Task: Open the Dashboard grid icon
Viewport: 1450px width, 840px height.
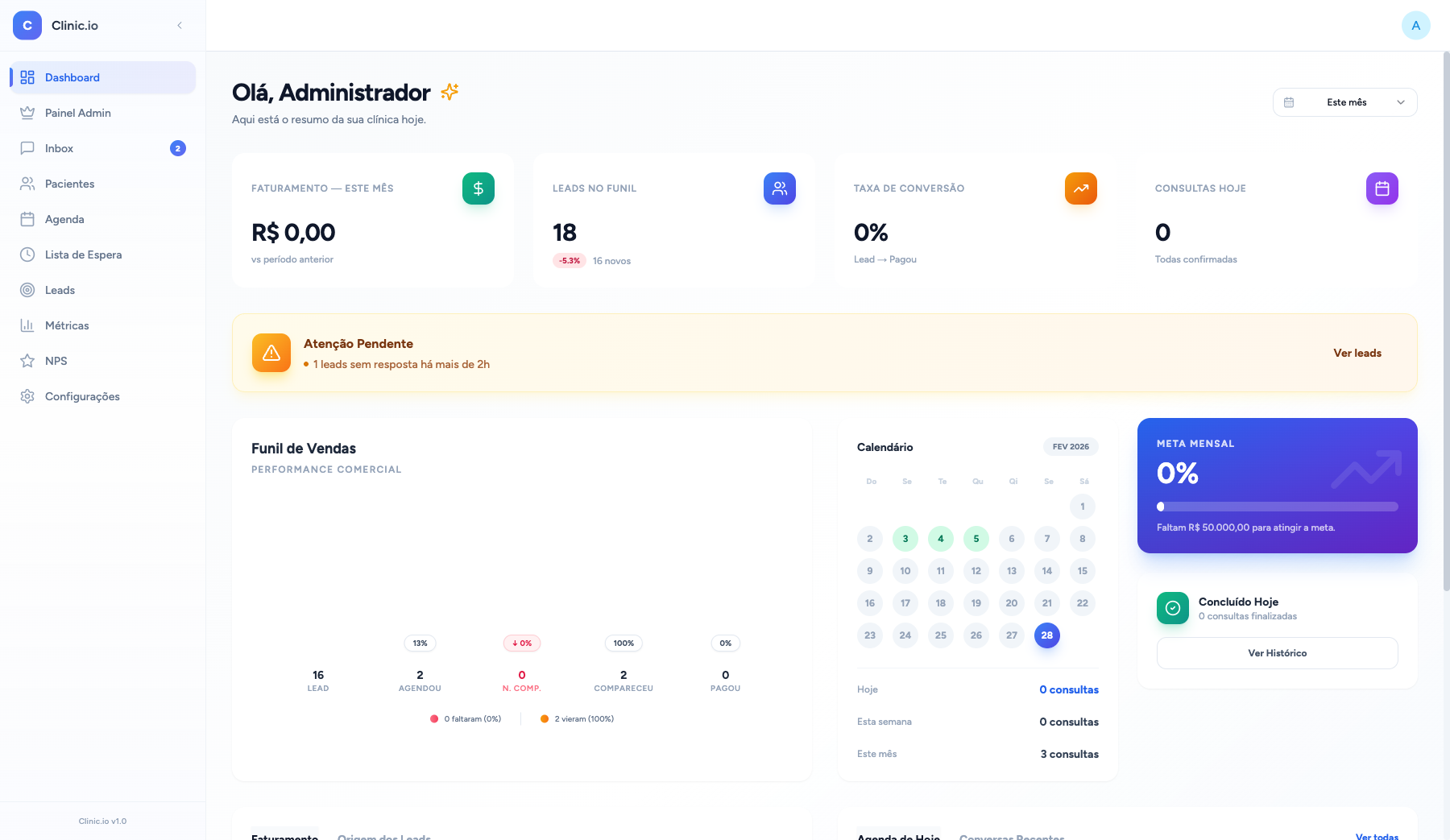Action: pos(27,77)
